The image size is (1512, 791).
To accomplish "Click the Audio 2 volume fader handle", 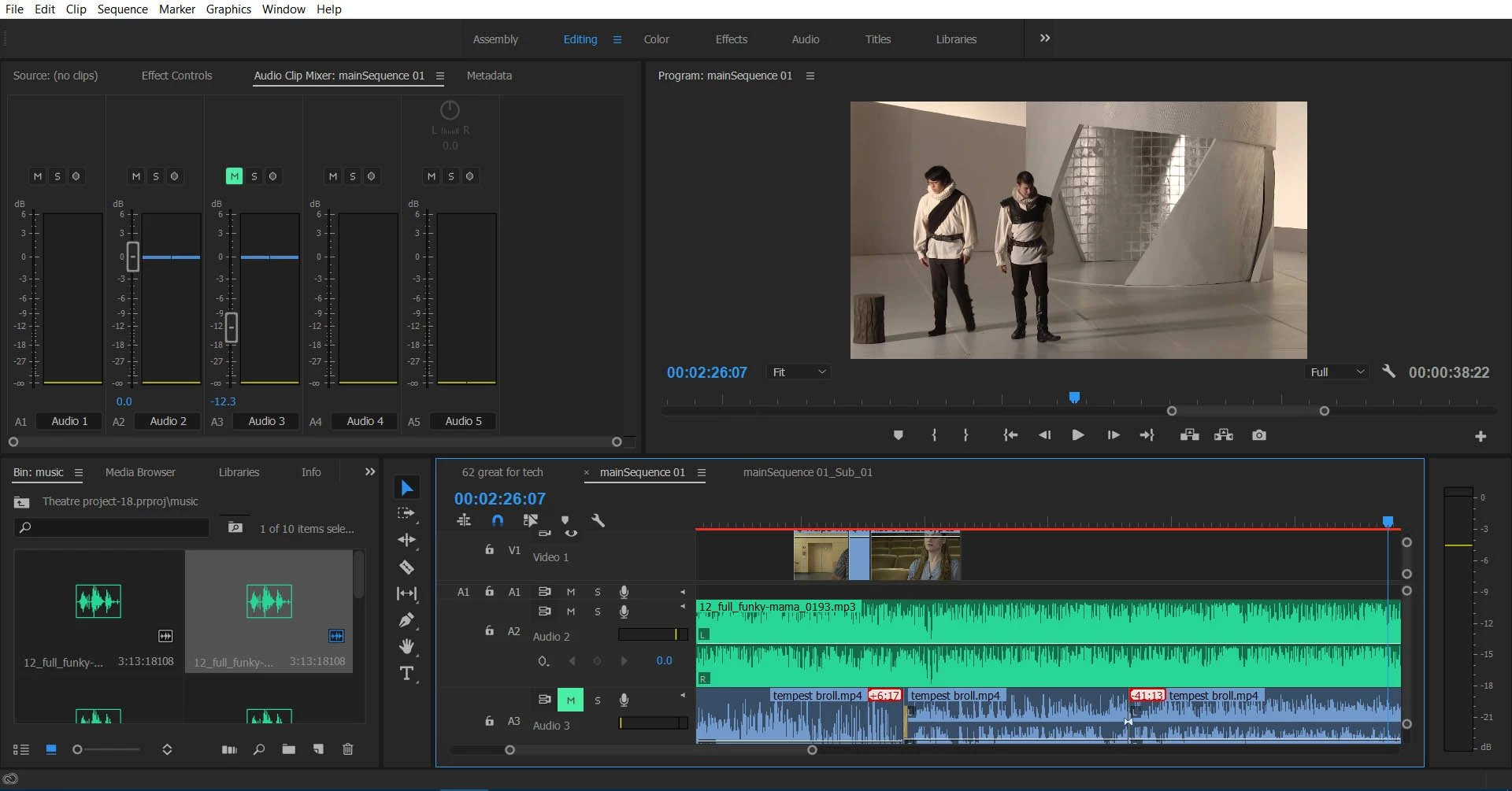I will pos(133,257).
